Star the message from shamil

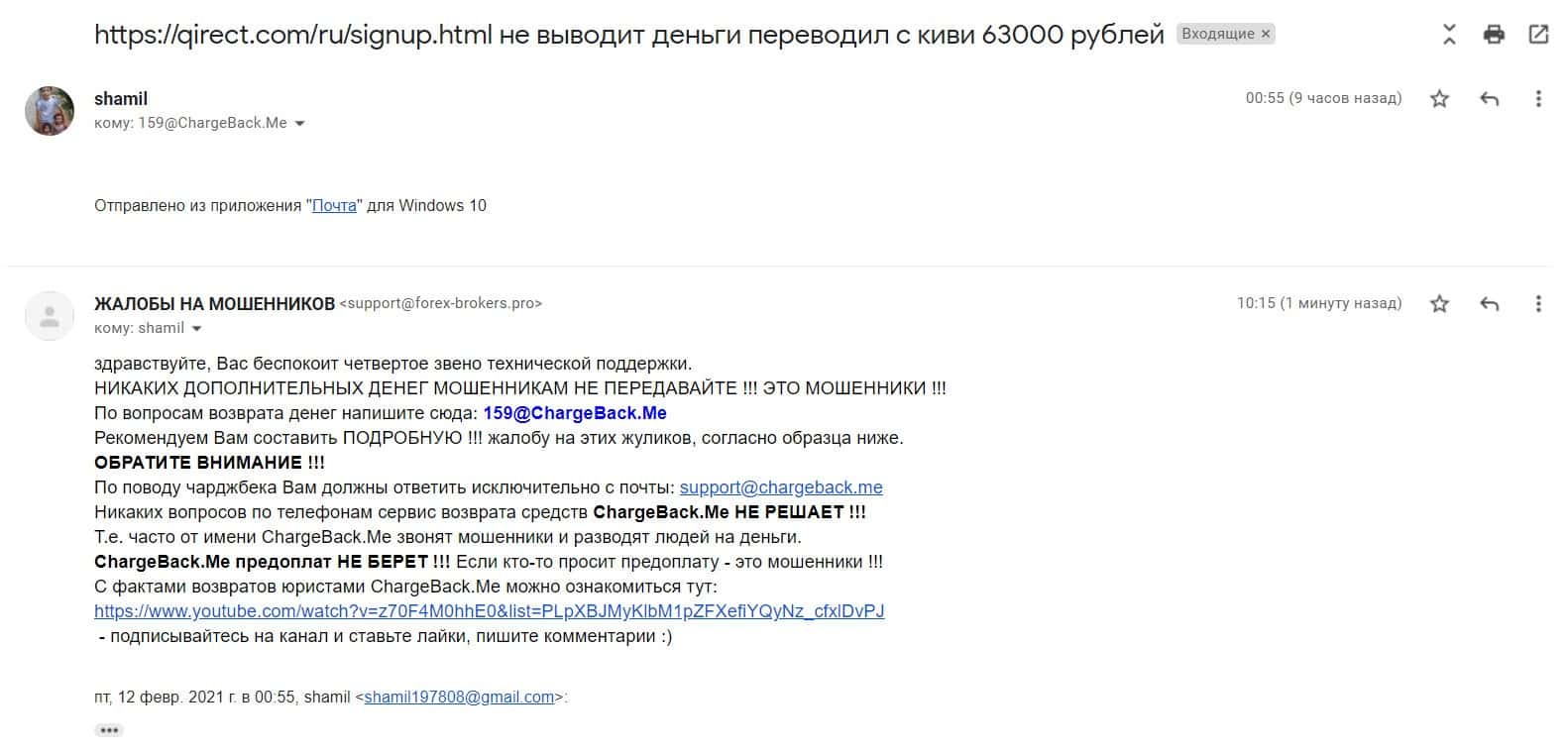pyautogui.click(x=1439, y=98)
